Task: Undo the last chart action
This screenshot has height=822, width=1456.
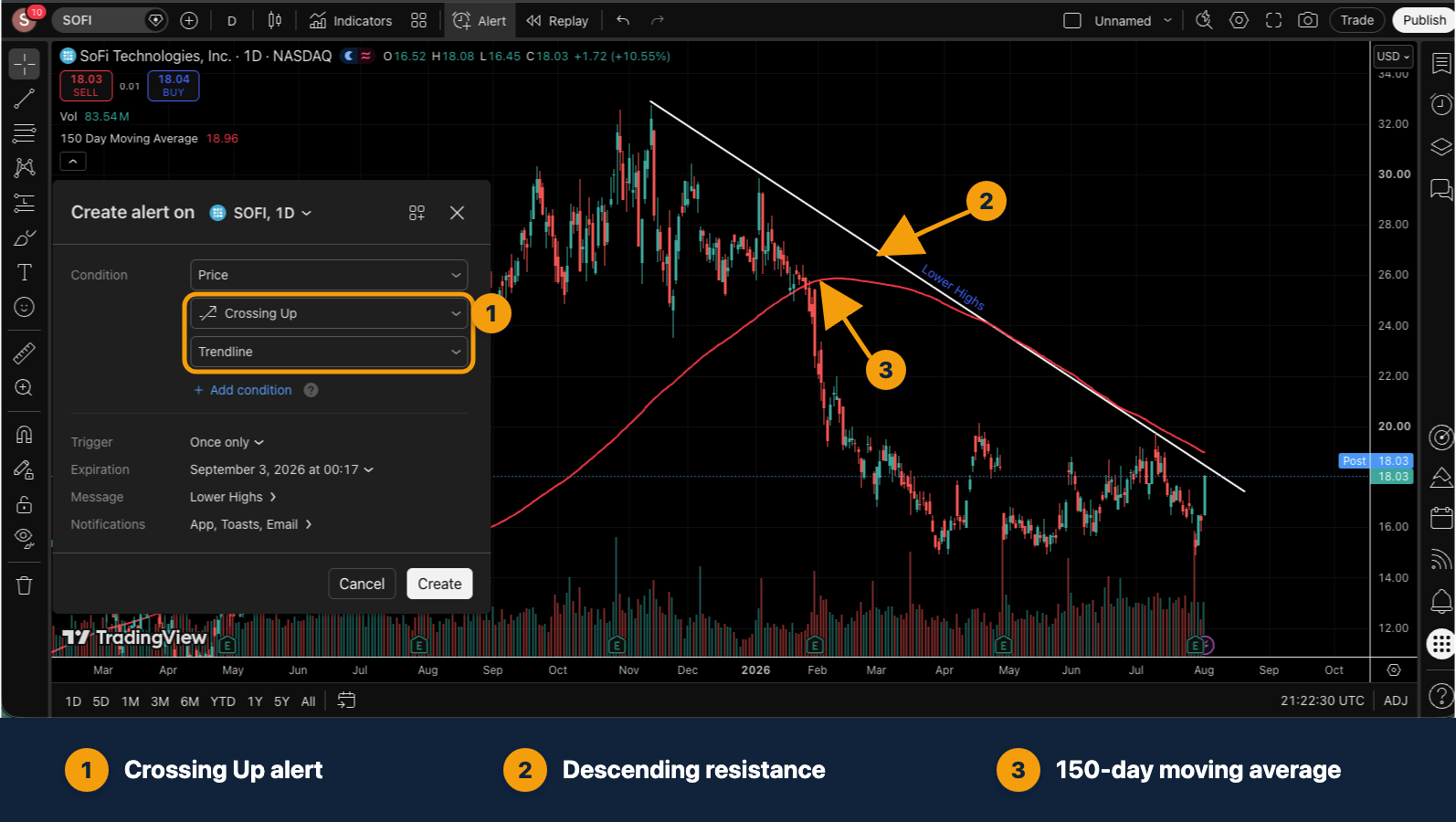Action: click(623, 20)
